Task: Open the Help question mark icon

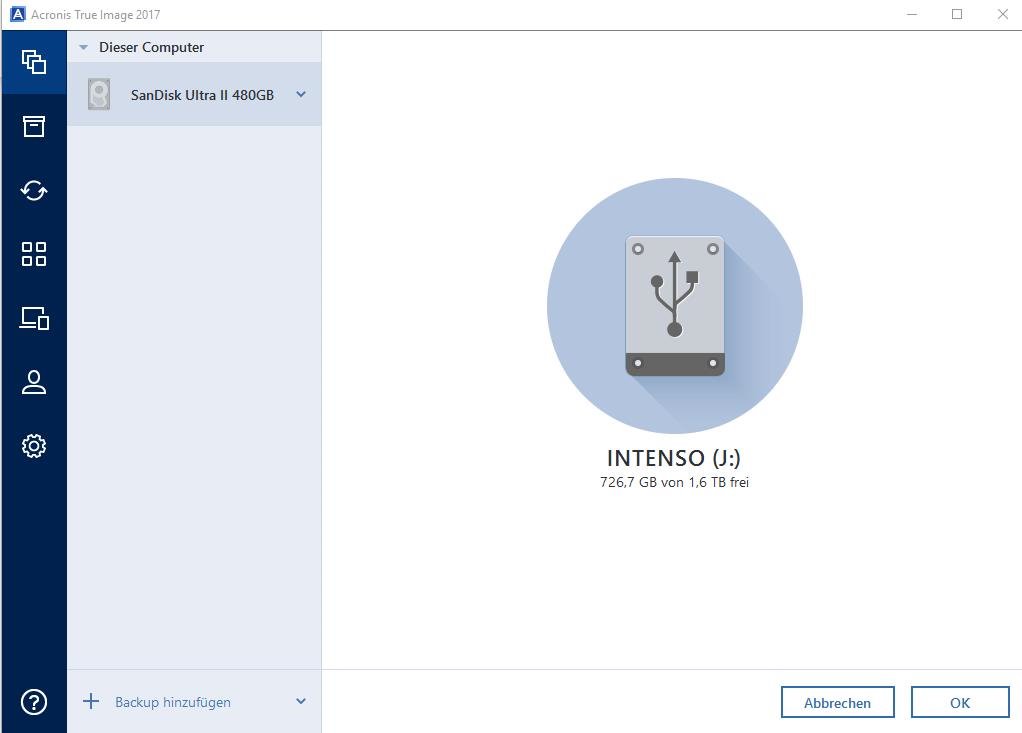Action: pos(34,702)
